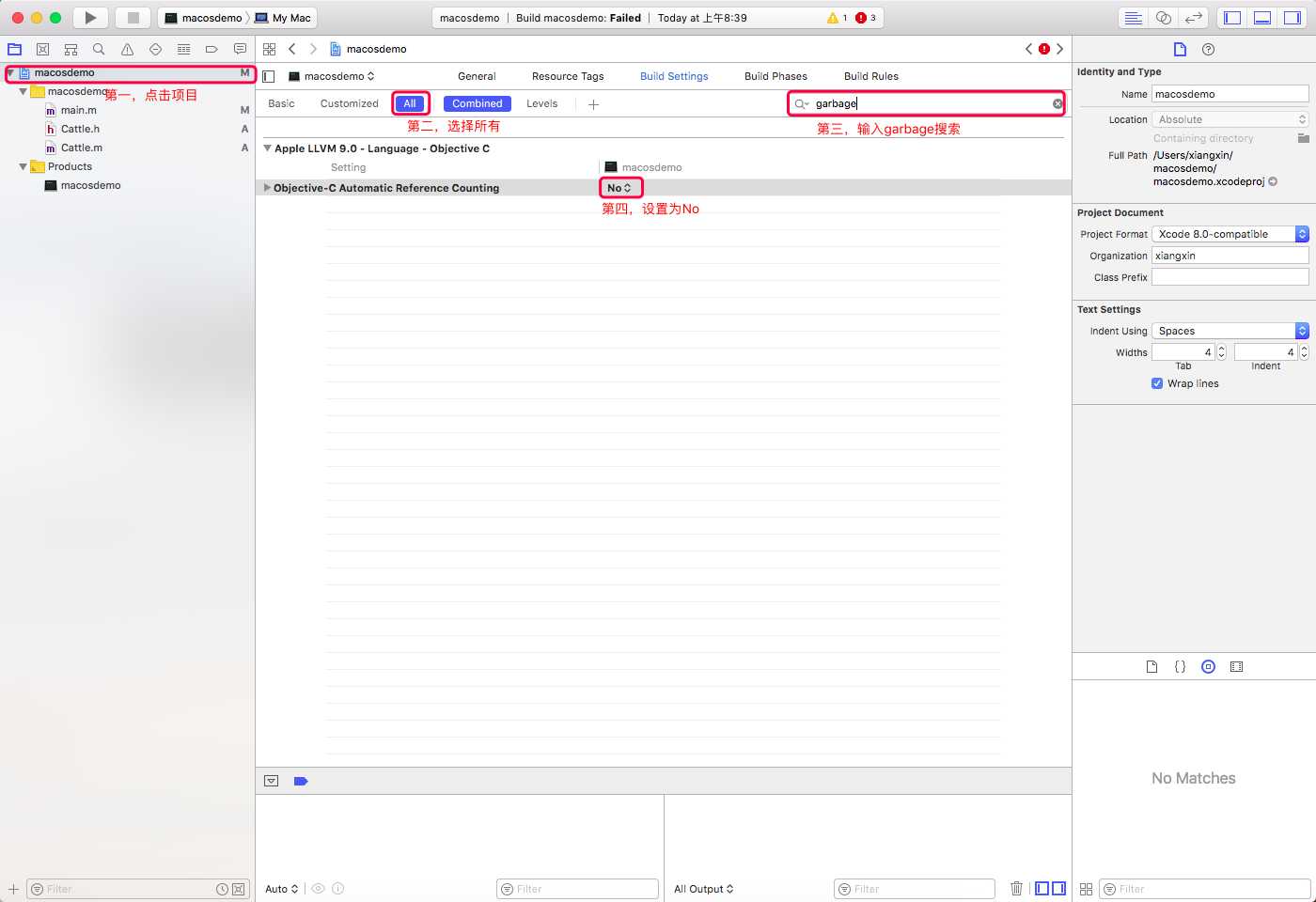Show the All build settings filter

pyautogui.click(x=410, y=103)
